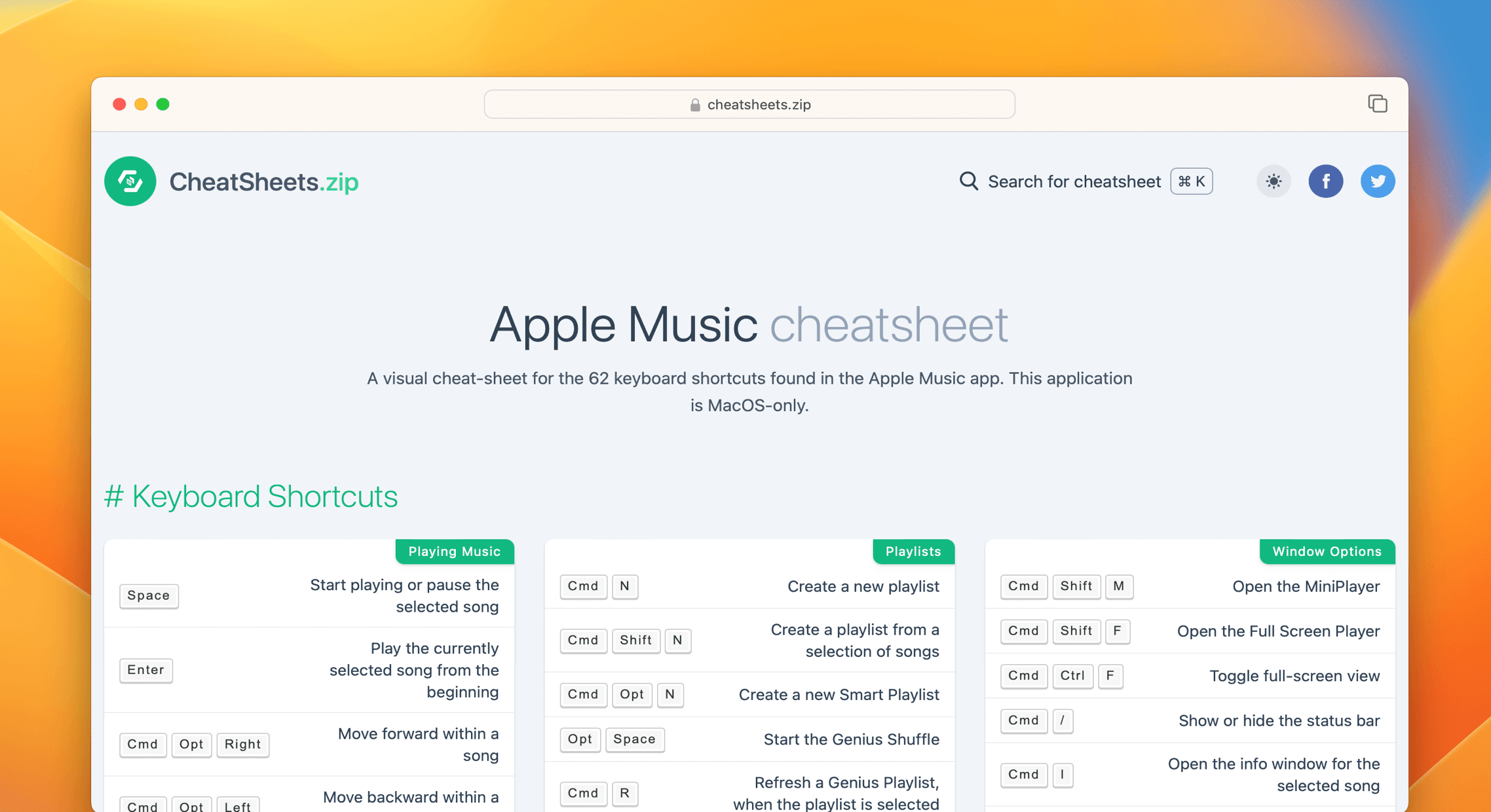Click the ⌘K shortcut badge beside search

[1191, 181]
